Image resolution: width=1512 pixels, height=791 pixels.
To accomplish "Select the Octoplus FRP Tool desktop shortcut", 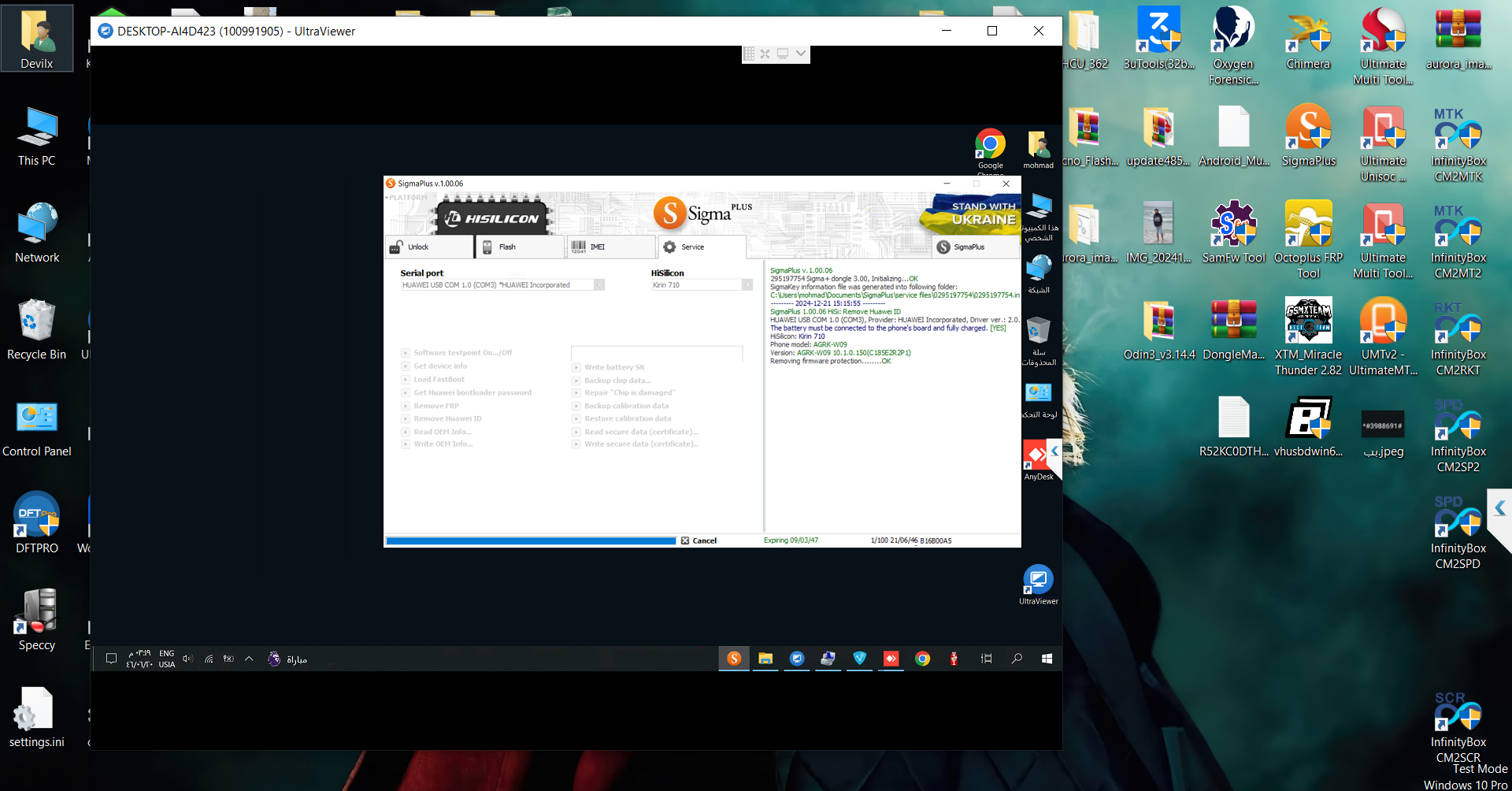I will (x=1308, y=240).
